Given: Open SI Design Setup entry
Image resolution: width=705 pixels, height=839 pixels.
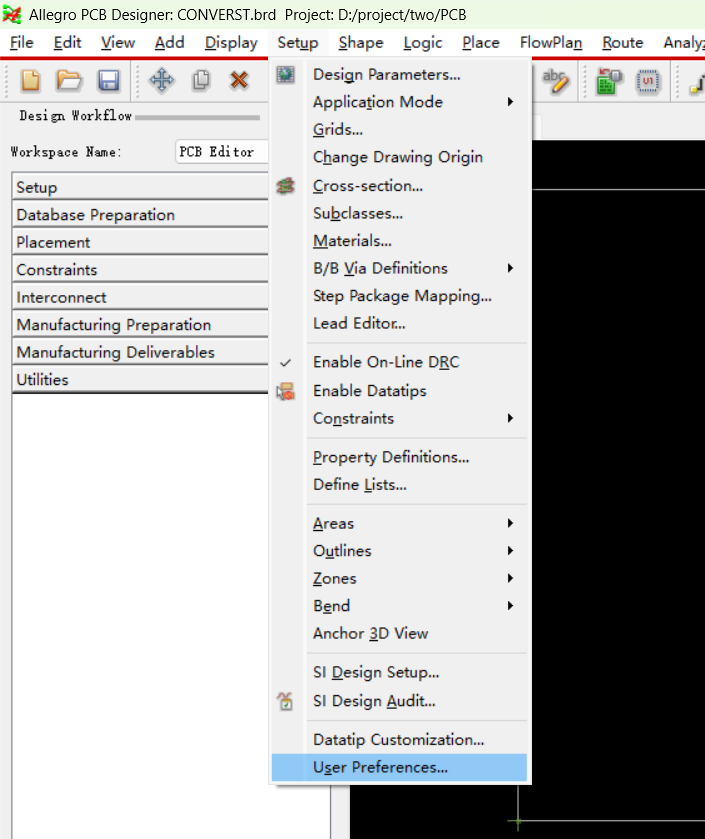Looking at the screenshot, I should click(x=399, y=672).
